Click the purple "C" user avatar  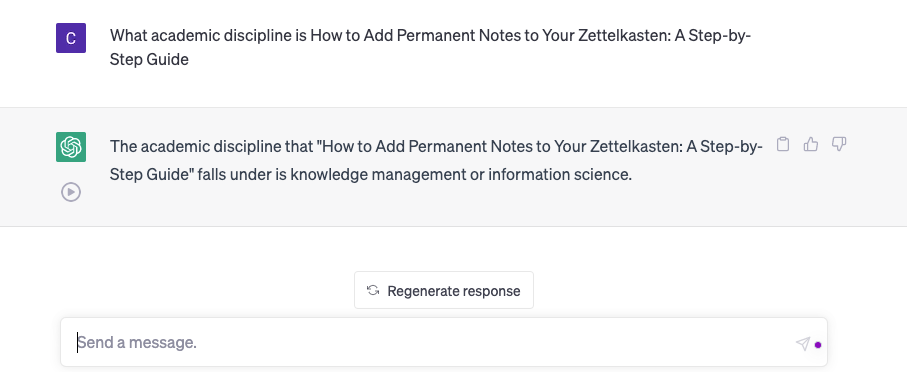pos(71,38)
